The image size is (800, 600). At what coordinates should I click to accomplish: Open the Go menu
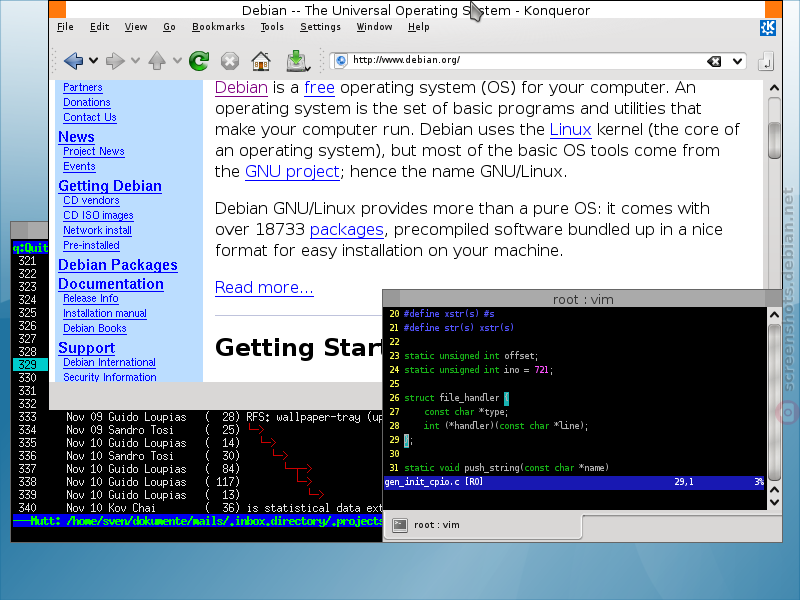[169, 27]
